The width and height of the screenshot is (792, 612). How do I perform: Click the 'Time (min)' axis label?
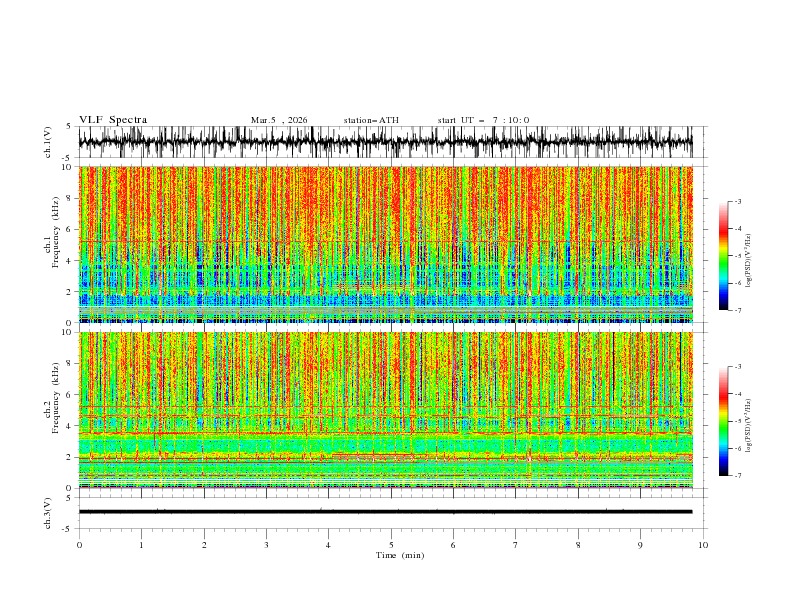coord(400,555)
